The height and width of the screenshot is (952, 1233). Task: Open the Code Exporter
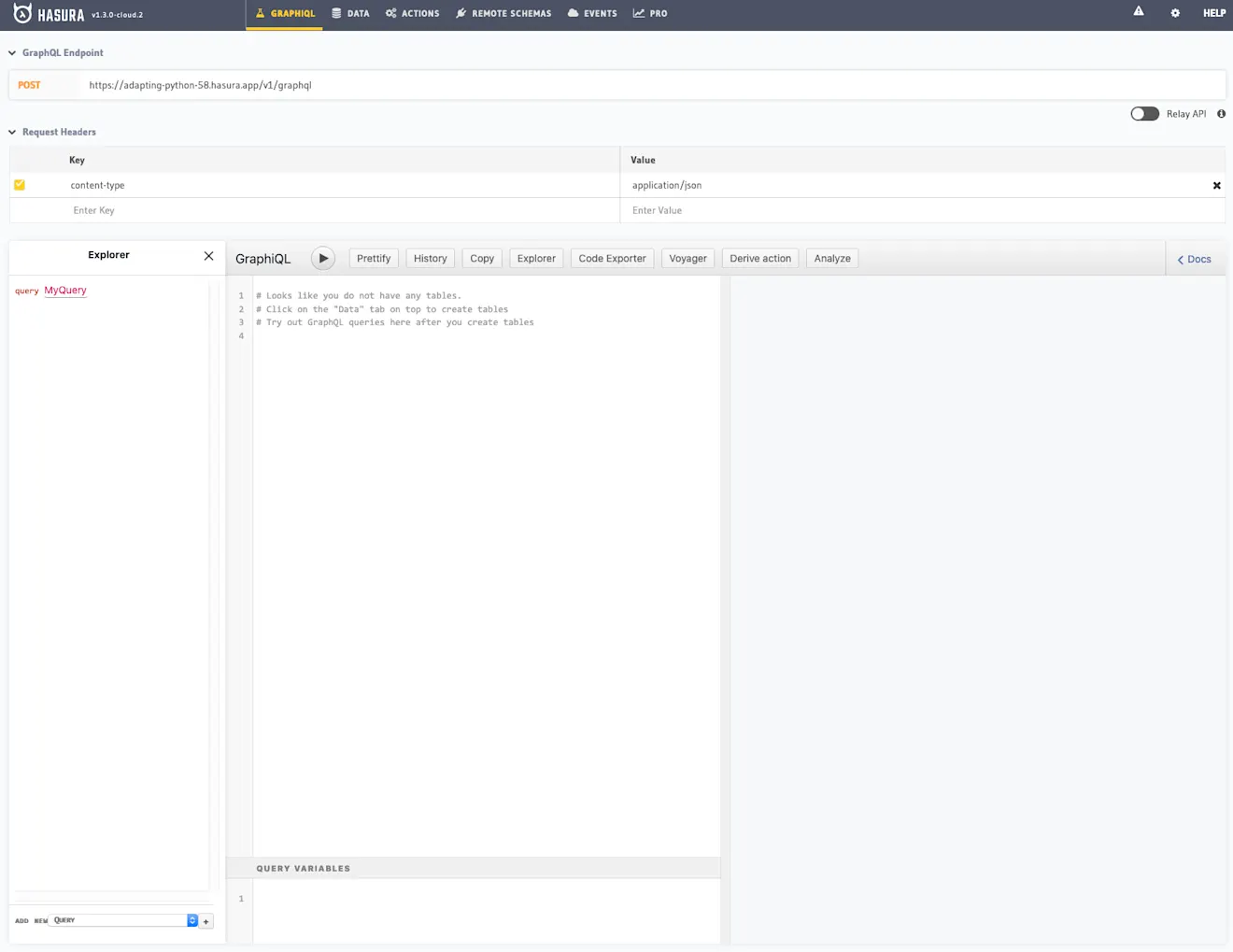click(x=612, y=259)
